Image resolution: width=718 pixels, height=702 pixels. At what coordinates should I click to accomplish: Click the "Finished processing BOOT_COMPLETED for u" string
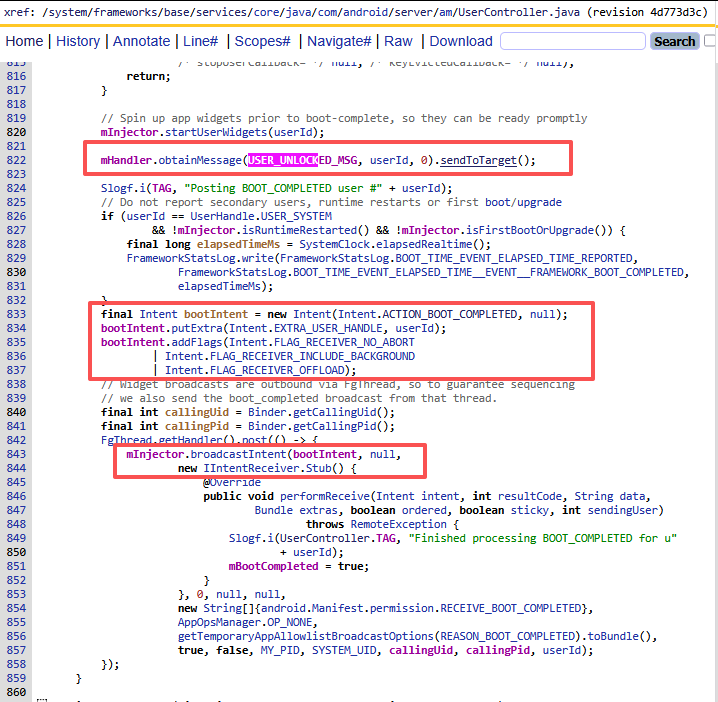pos(543,538)
